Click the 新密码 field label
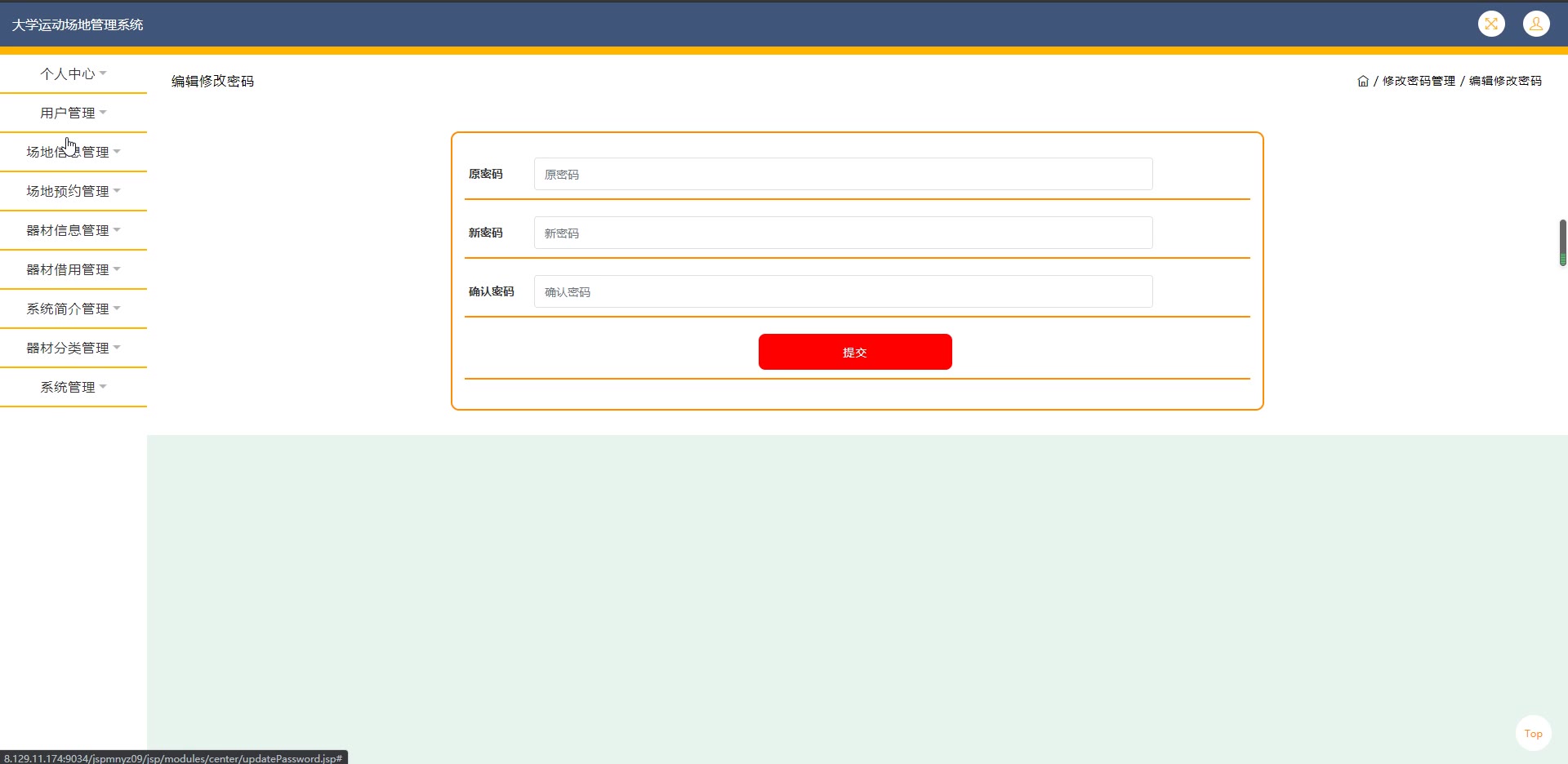Viewport: 1568px width, 764px height. click(x=485, y=233)
